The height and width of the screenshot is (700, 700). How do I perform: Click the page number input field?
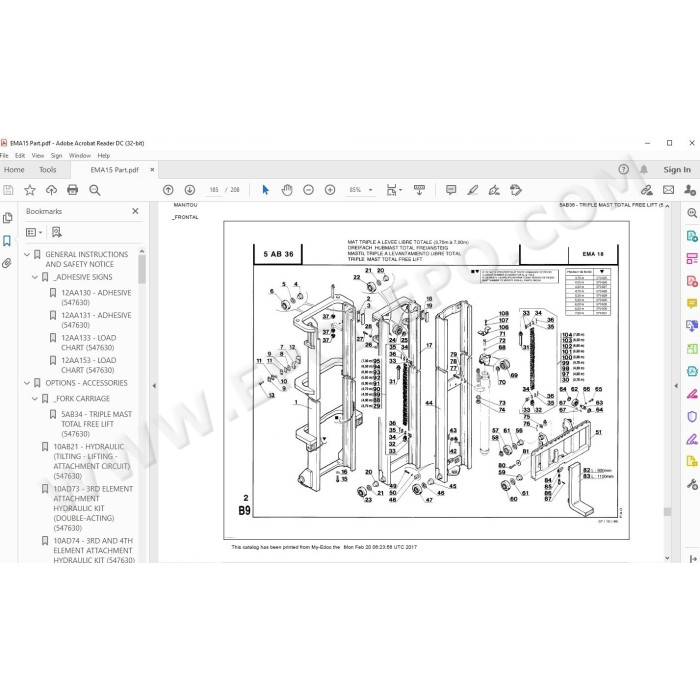tap(214, 190)
